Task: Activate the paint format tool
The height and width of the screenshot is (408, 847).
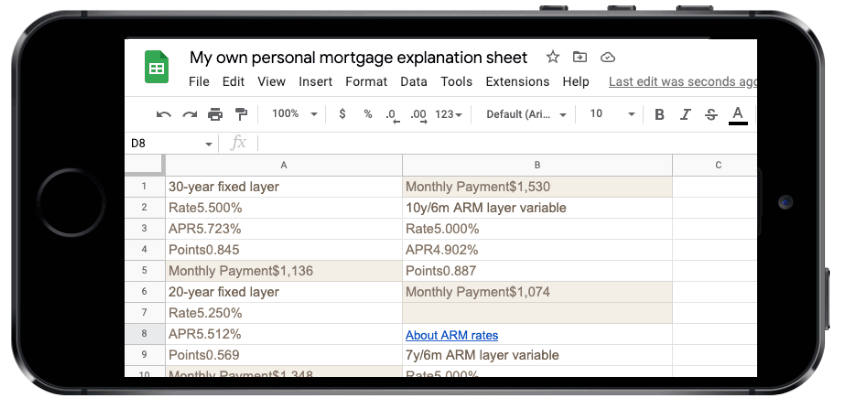Action: 241,115
